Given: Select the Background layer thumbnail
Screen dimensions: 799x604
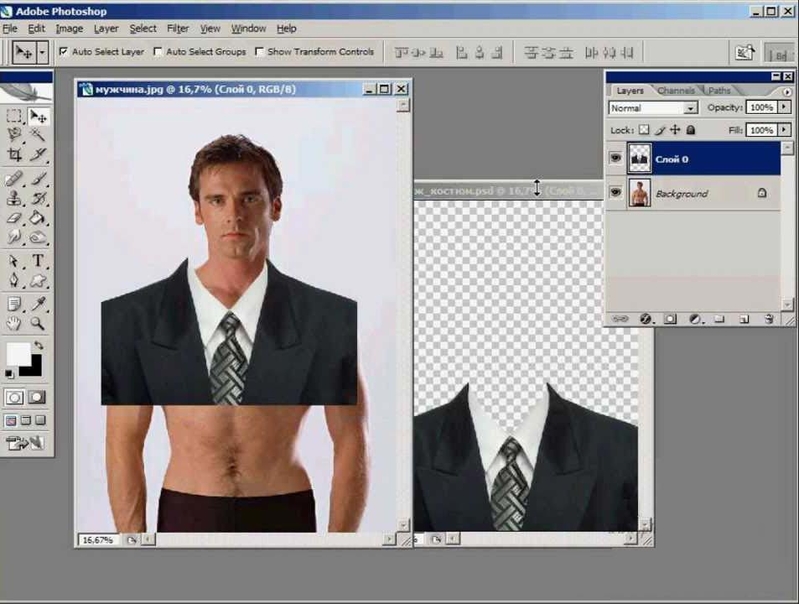Looking at the screenshot, I should [x=639, y=193].
